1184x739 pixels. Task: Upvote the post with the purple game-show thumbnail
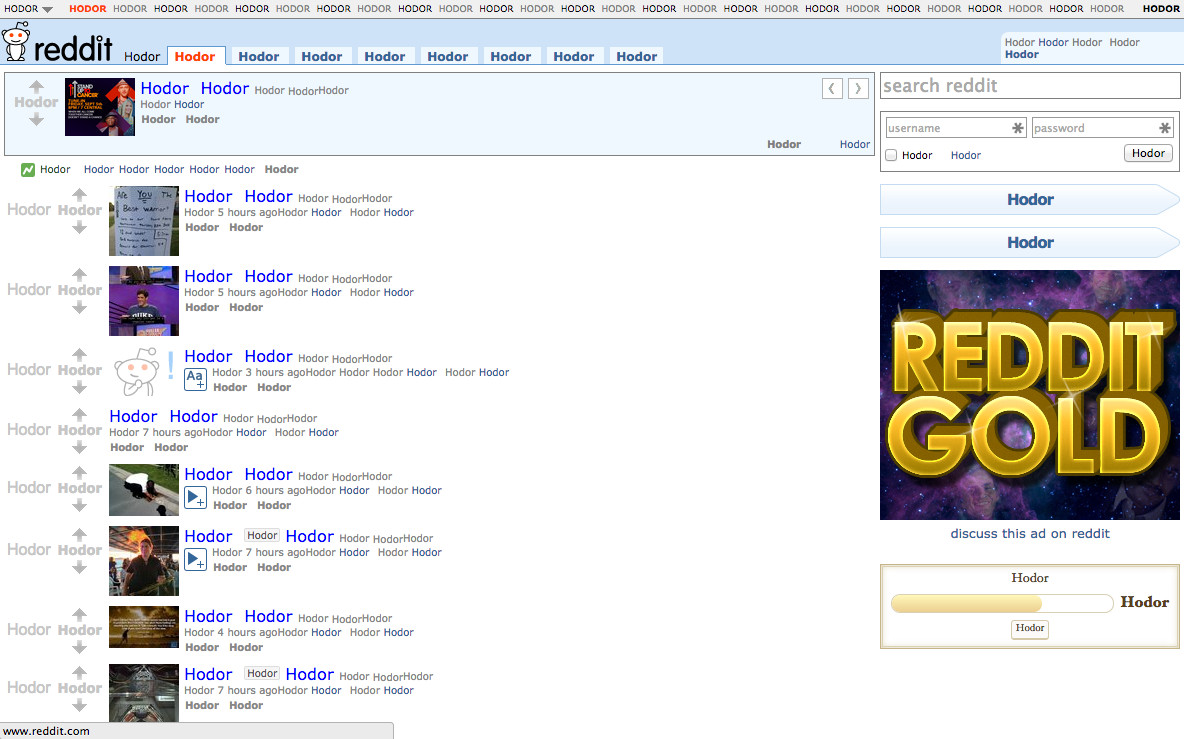(x=79, y=274)
